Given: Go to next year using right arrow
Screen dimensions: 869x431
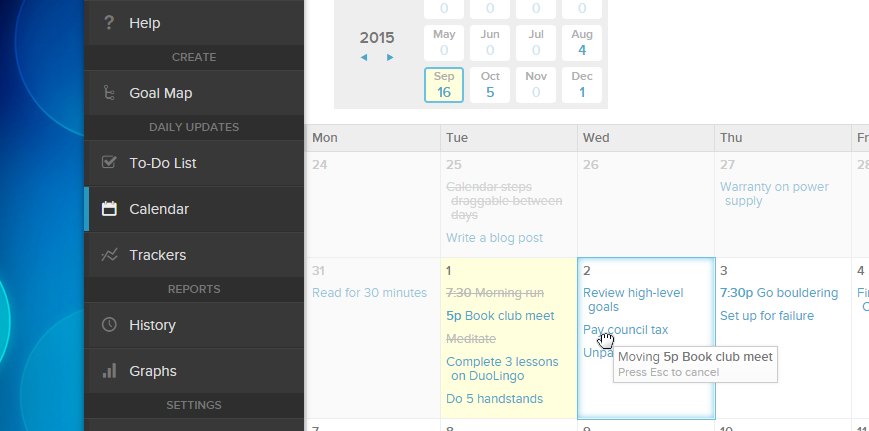Looking at the screenshot, I should coord(390,58).
